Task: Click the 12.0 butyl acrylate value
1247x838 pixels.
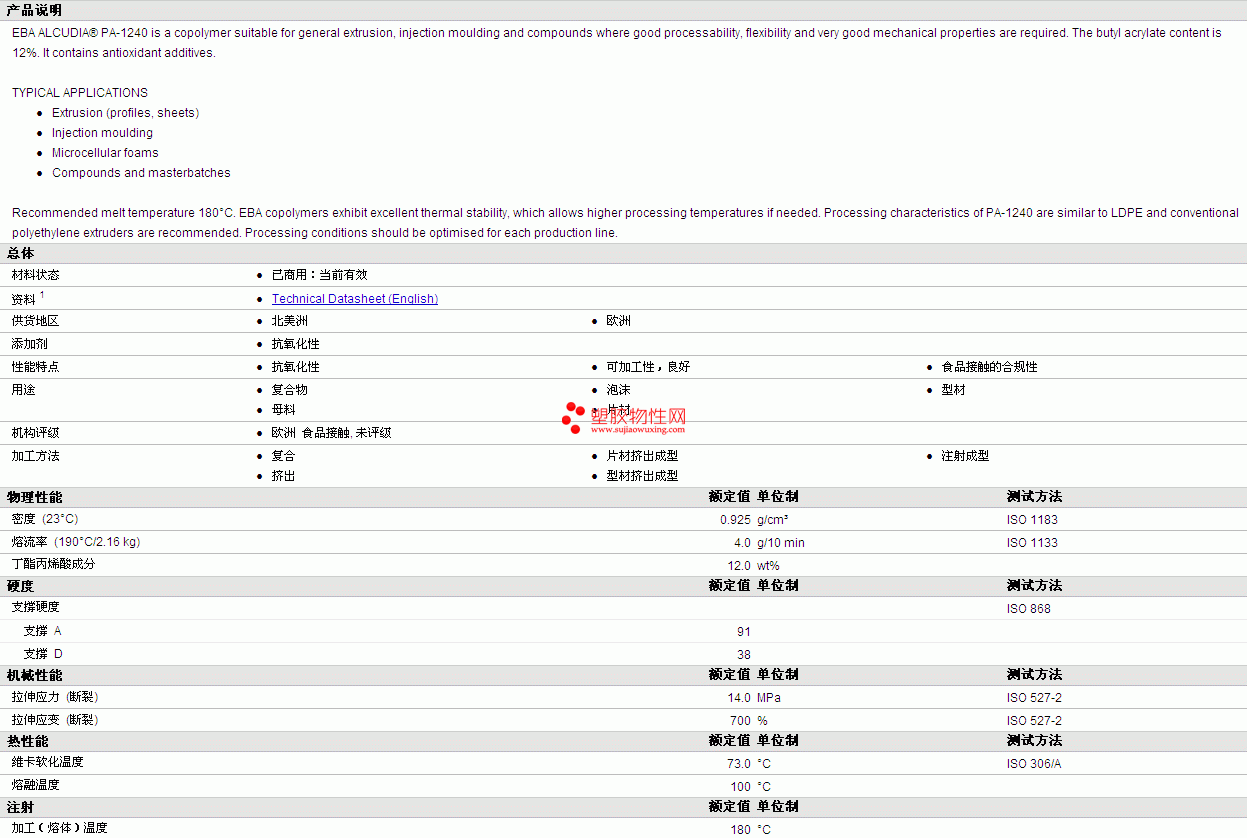Action: pyautogui.click(x=739, y=566)
